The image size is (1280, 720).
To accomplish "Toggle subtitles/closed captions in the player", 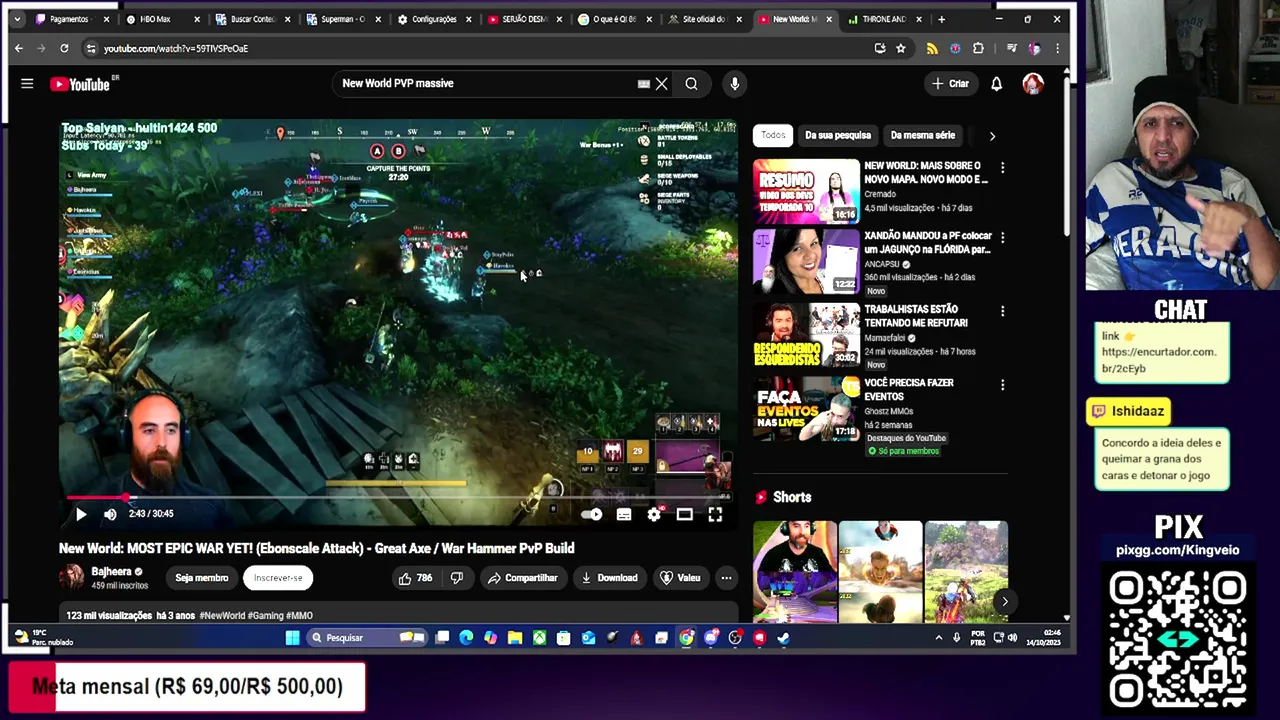I will 624,515.
